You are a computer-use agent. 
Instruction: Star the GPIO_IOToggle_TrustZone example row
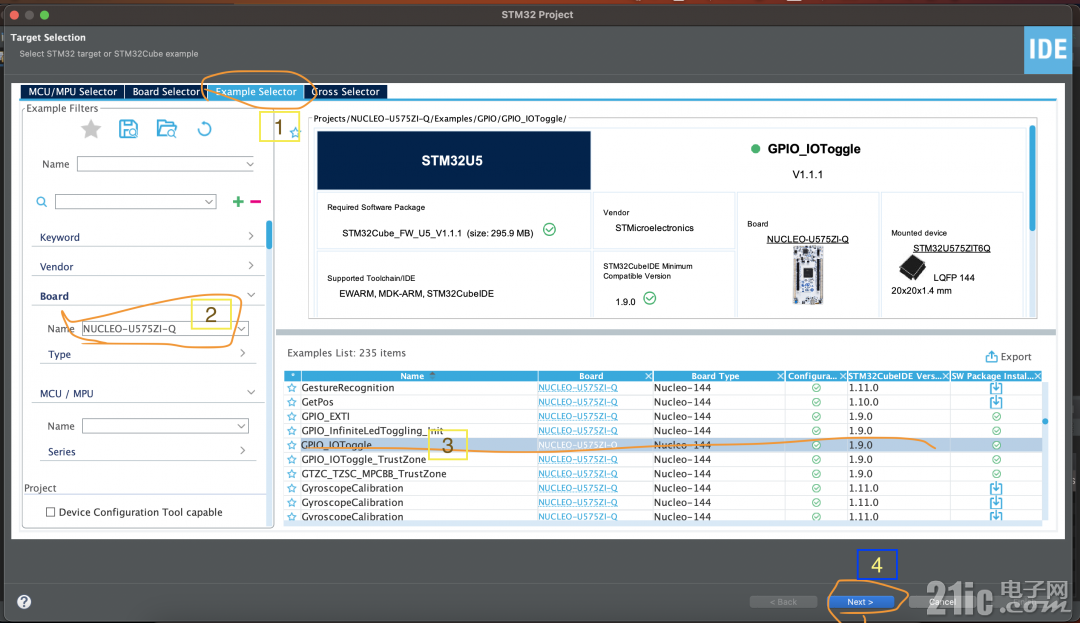pyautogui.click(x=291, y=459)
